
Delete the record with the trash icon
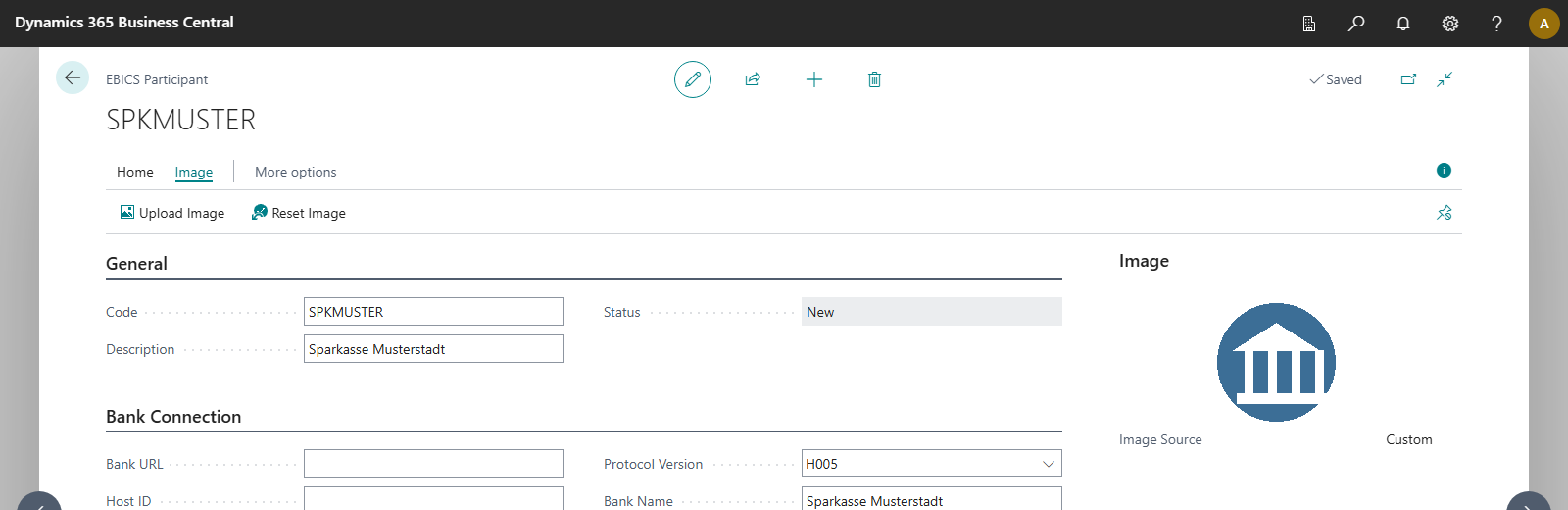coord(874,79)
